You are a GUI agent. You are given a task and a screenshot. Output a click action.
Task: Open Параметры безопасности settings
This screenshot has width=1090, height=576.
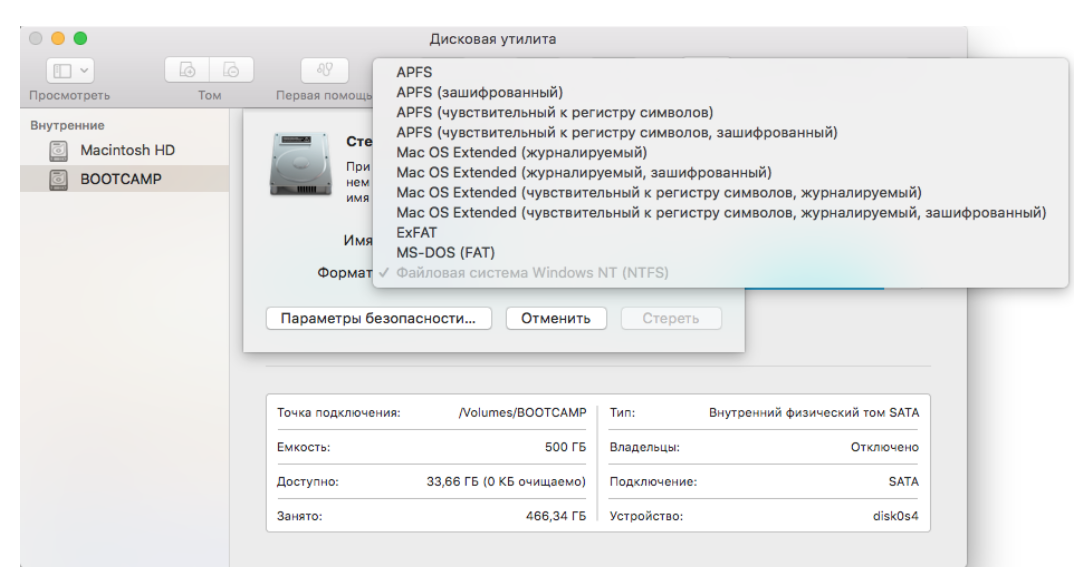pos(377,318)
